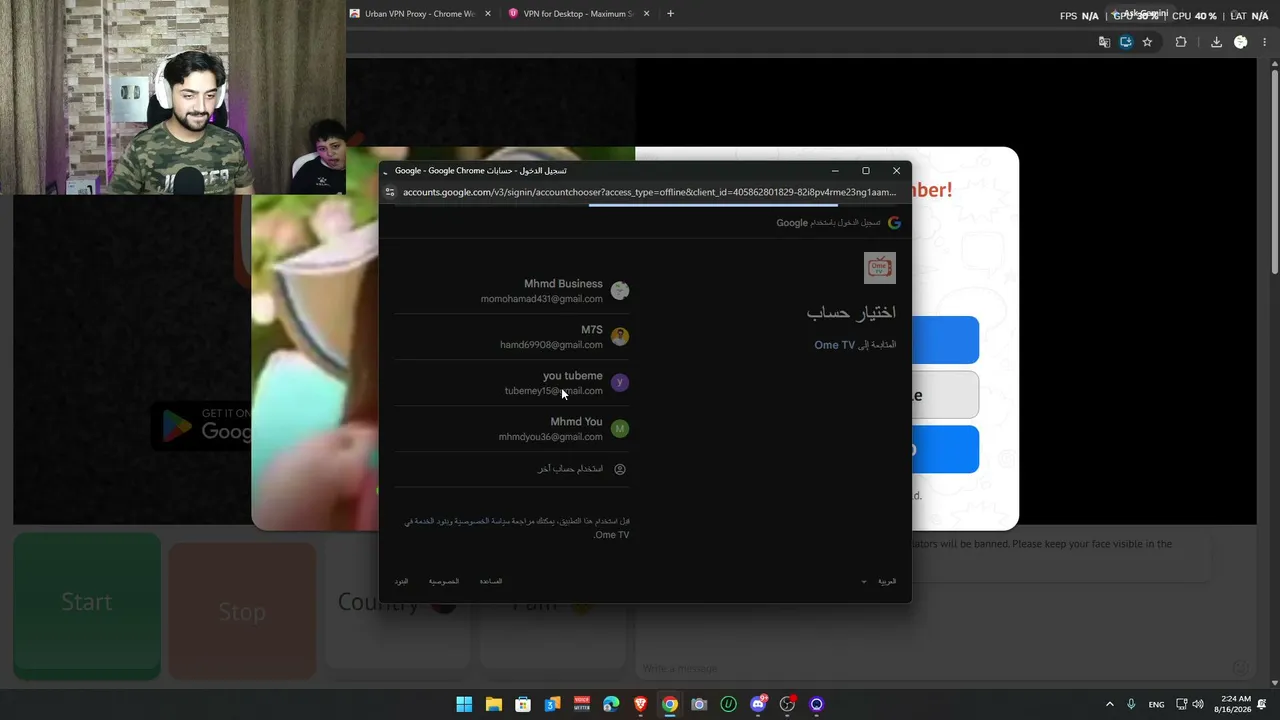This screenshot has height=720, width=1280.
Task: Open the Chrome extensions puzzle icon
Action: 1181,42
